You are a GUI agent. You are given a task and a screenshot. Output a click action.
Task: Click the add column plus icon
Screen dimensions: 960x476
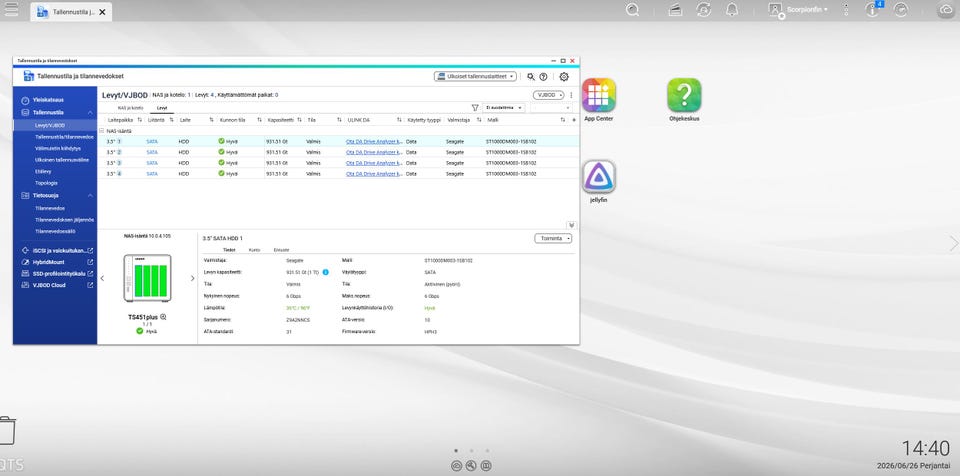(x=574, y=120)
